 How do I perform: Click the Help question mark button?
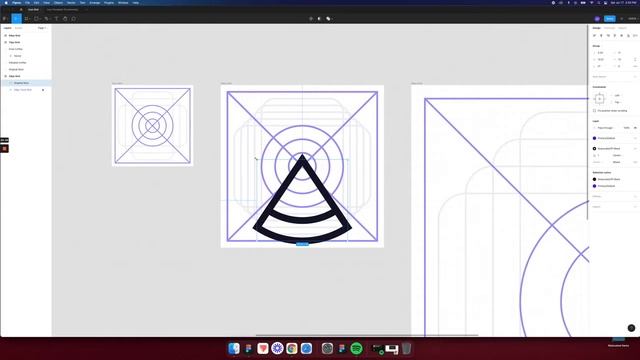(x=631, y=328)
